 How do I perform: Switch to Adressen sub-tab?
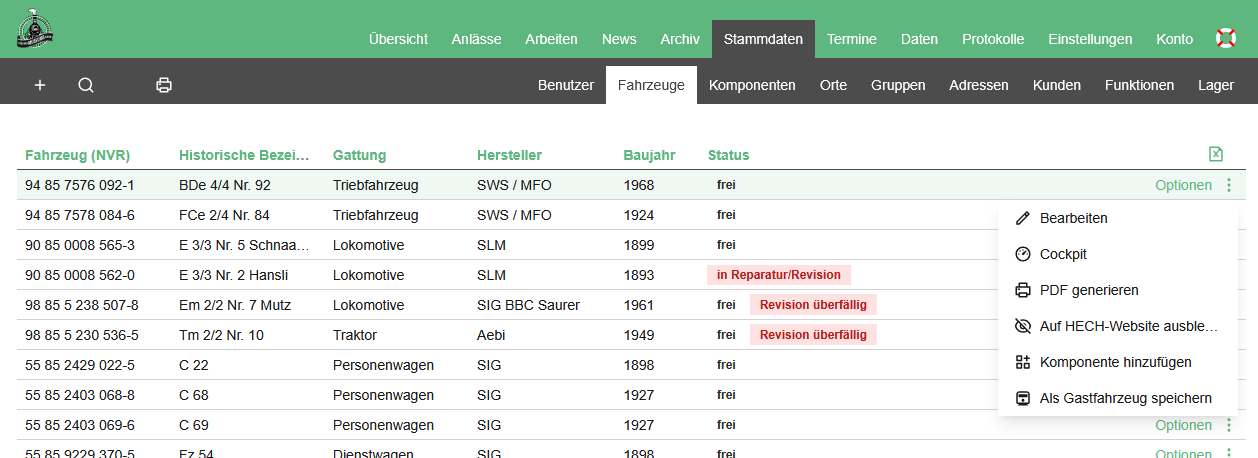pos(979,85)
